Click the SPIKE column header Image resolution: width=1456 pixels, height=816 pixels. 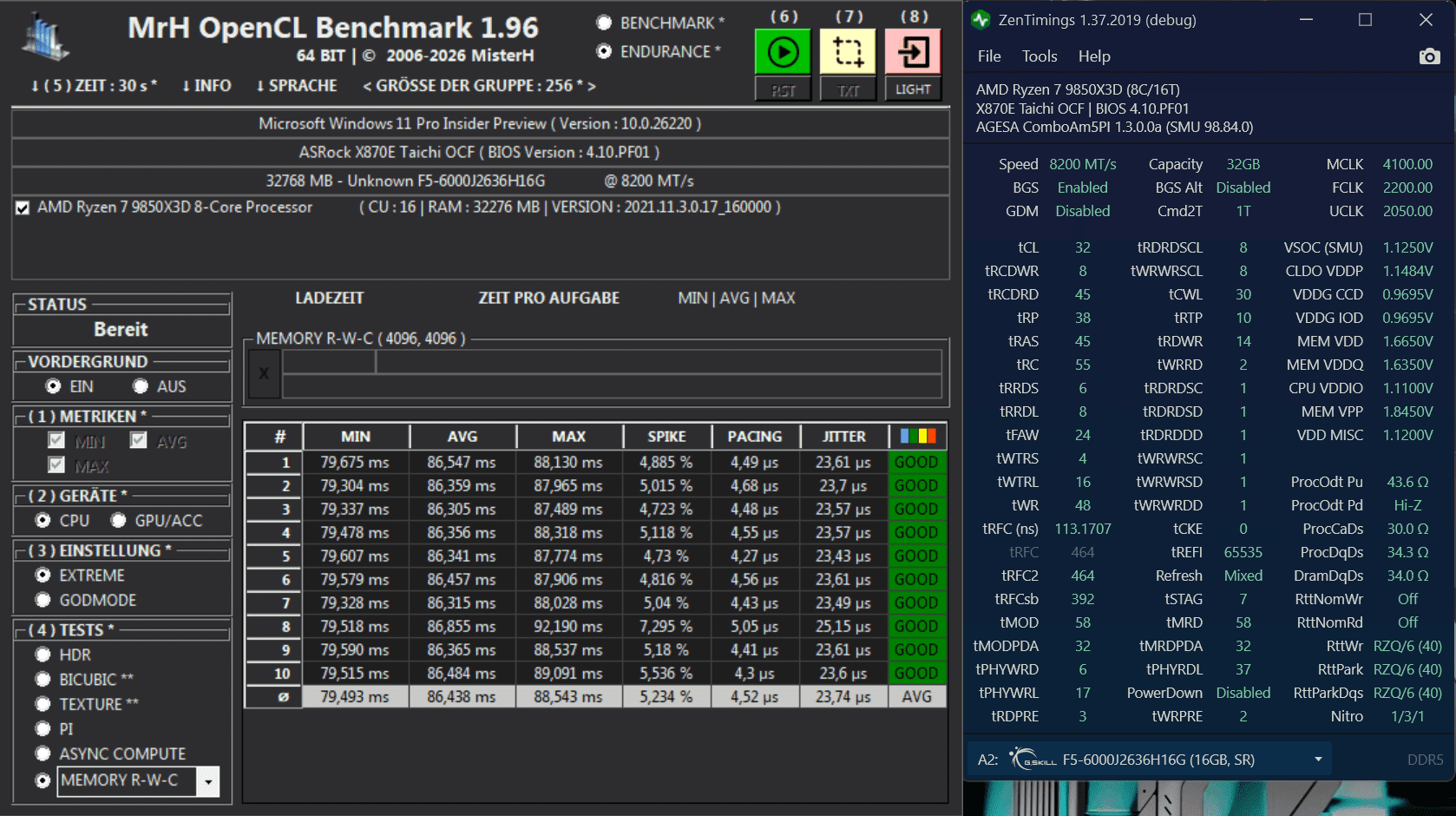tap(666, 437)
